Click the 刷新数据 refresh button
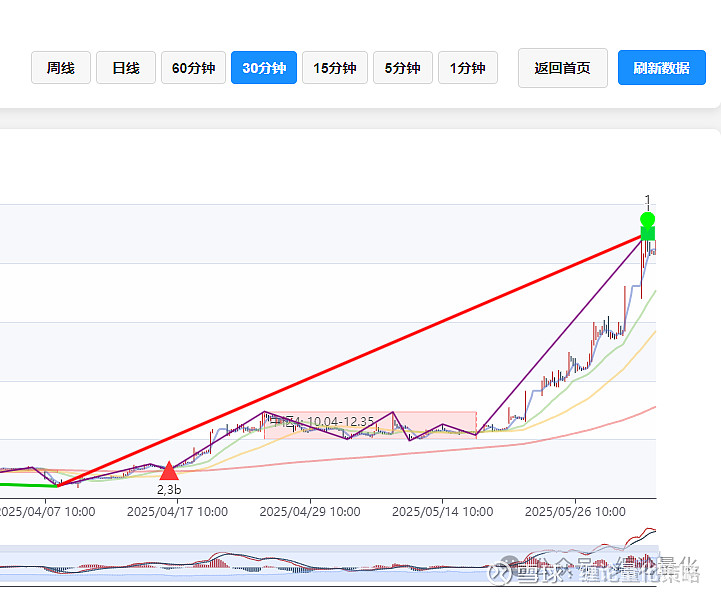Viewport: 721px width, 596px height. (x=662, y=68)
